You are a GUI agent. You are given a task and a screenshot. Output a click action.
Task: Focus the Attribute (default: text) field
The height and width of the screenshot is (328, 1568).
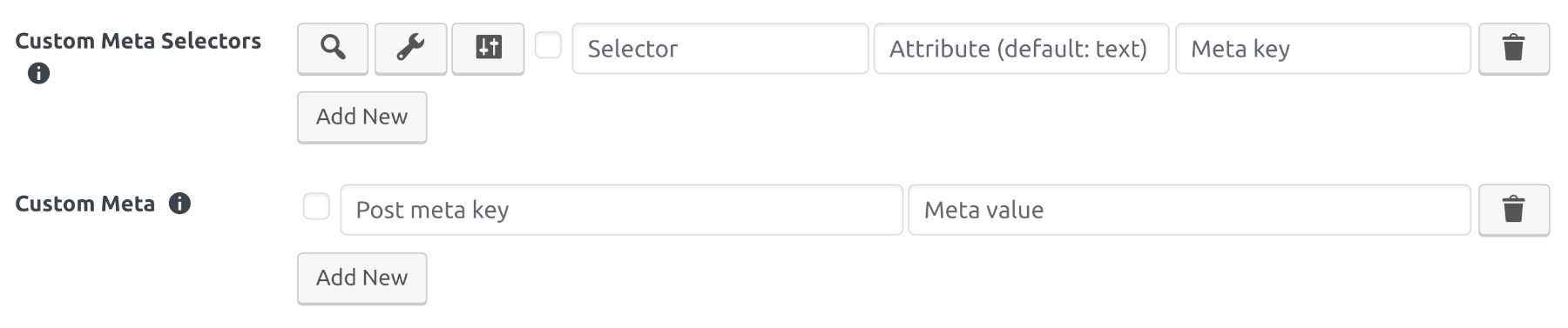[1021, 49]
